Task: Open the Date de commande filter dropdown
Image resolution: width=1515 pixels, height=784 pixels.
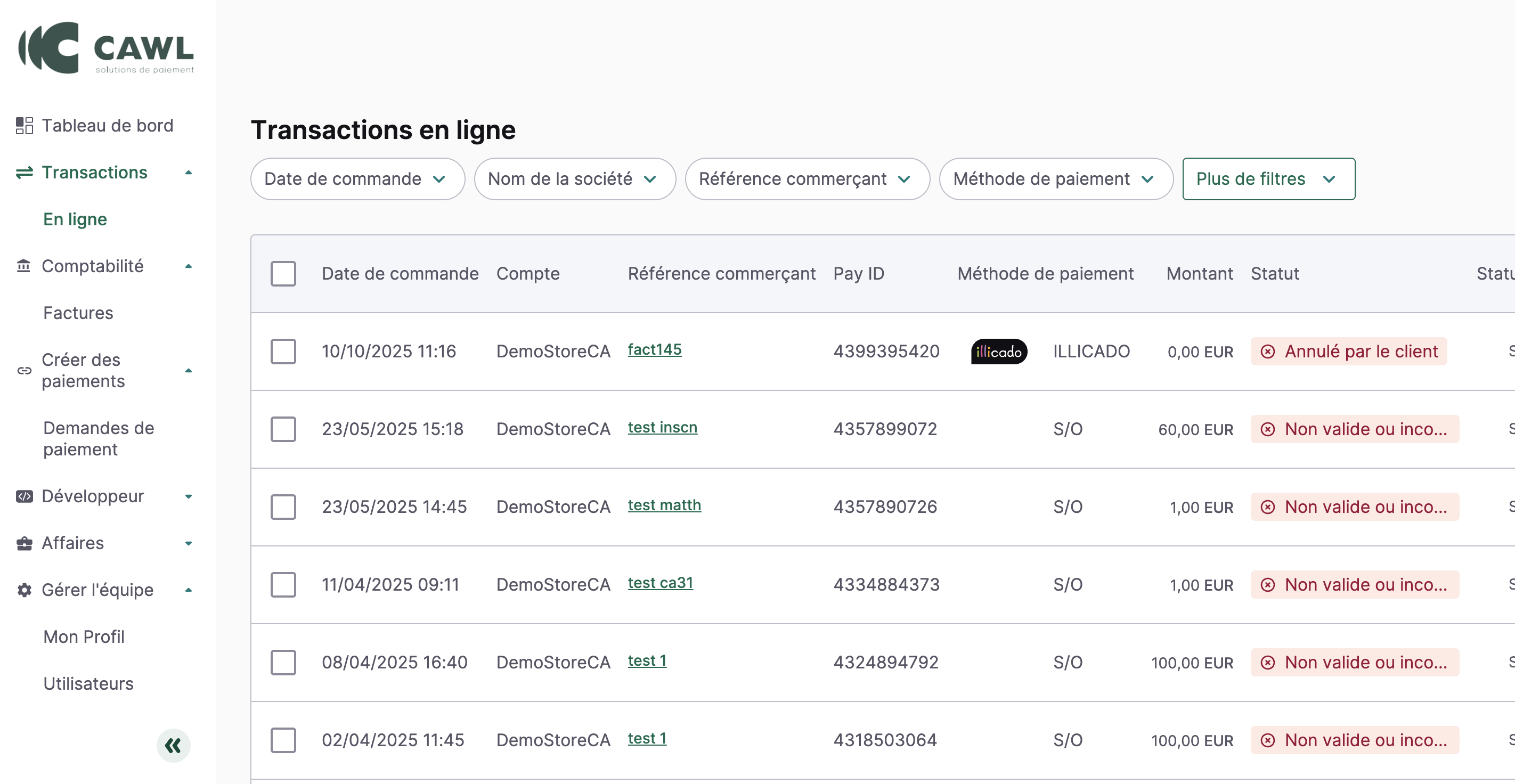Action: 357,179
